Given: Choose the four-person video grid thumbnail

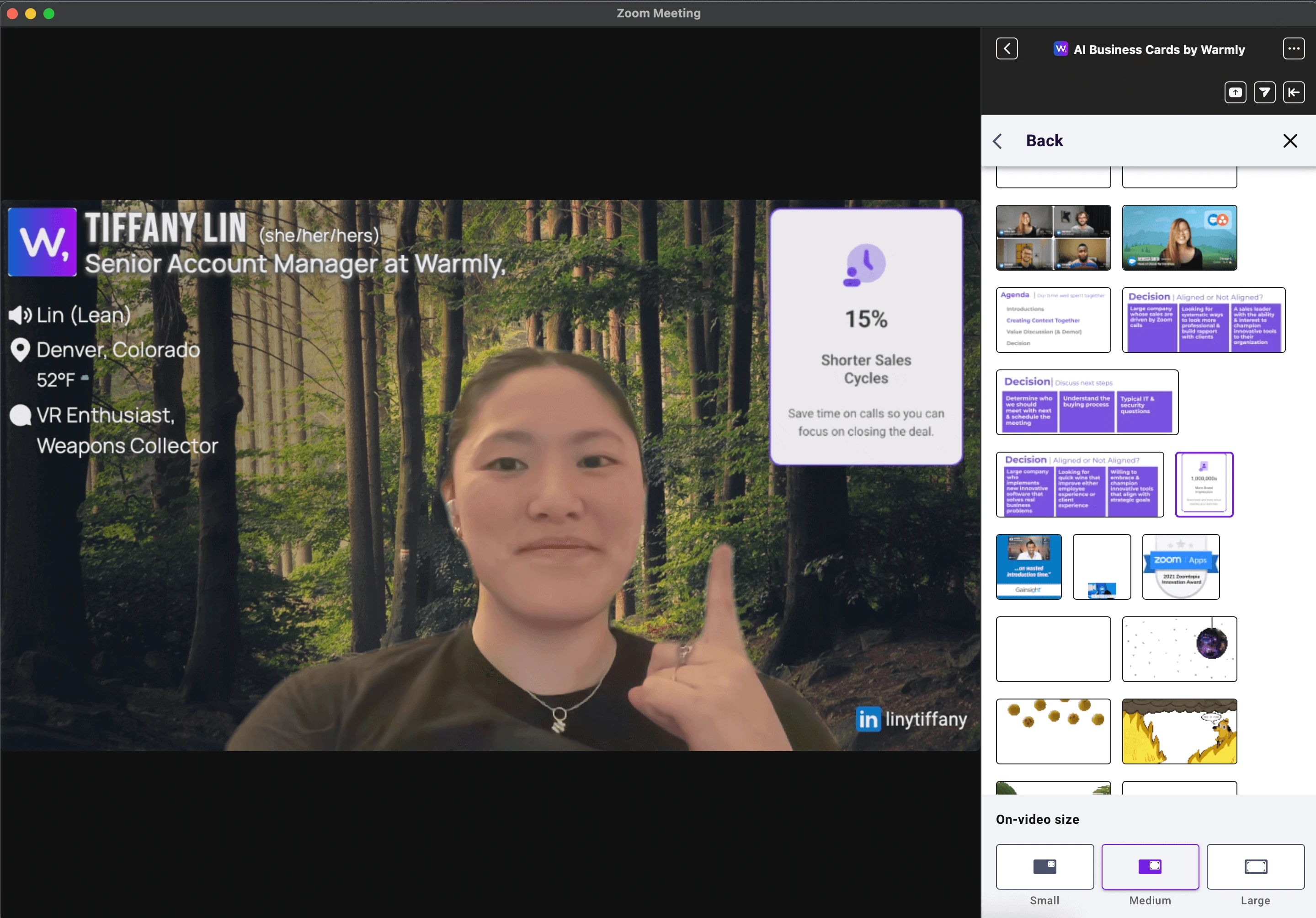Looking at the screenshot, I should [1053, 237].
